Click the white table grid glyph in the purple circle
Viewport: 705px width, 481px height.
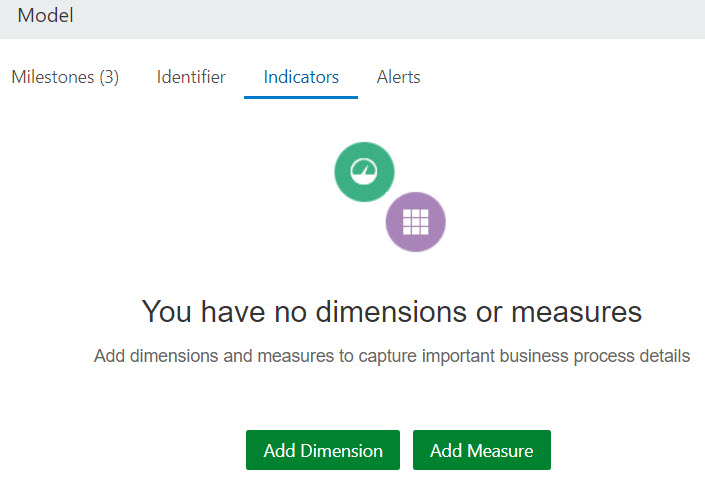(415, 222)
